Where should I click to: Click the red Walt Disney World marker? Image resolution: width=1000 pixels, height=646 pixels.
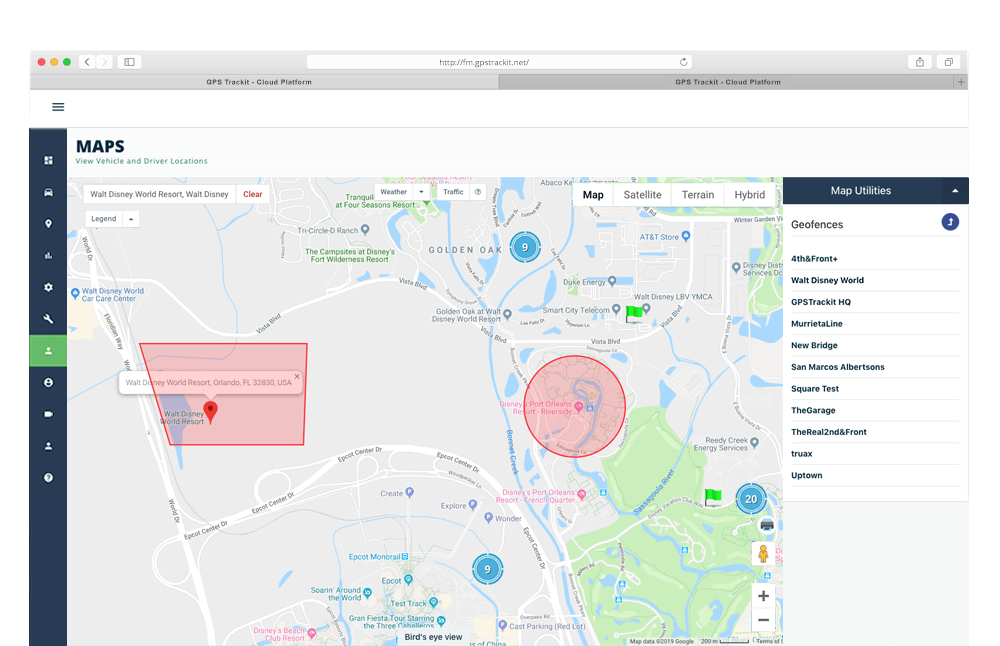coord(210,412)
